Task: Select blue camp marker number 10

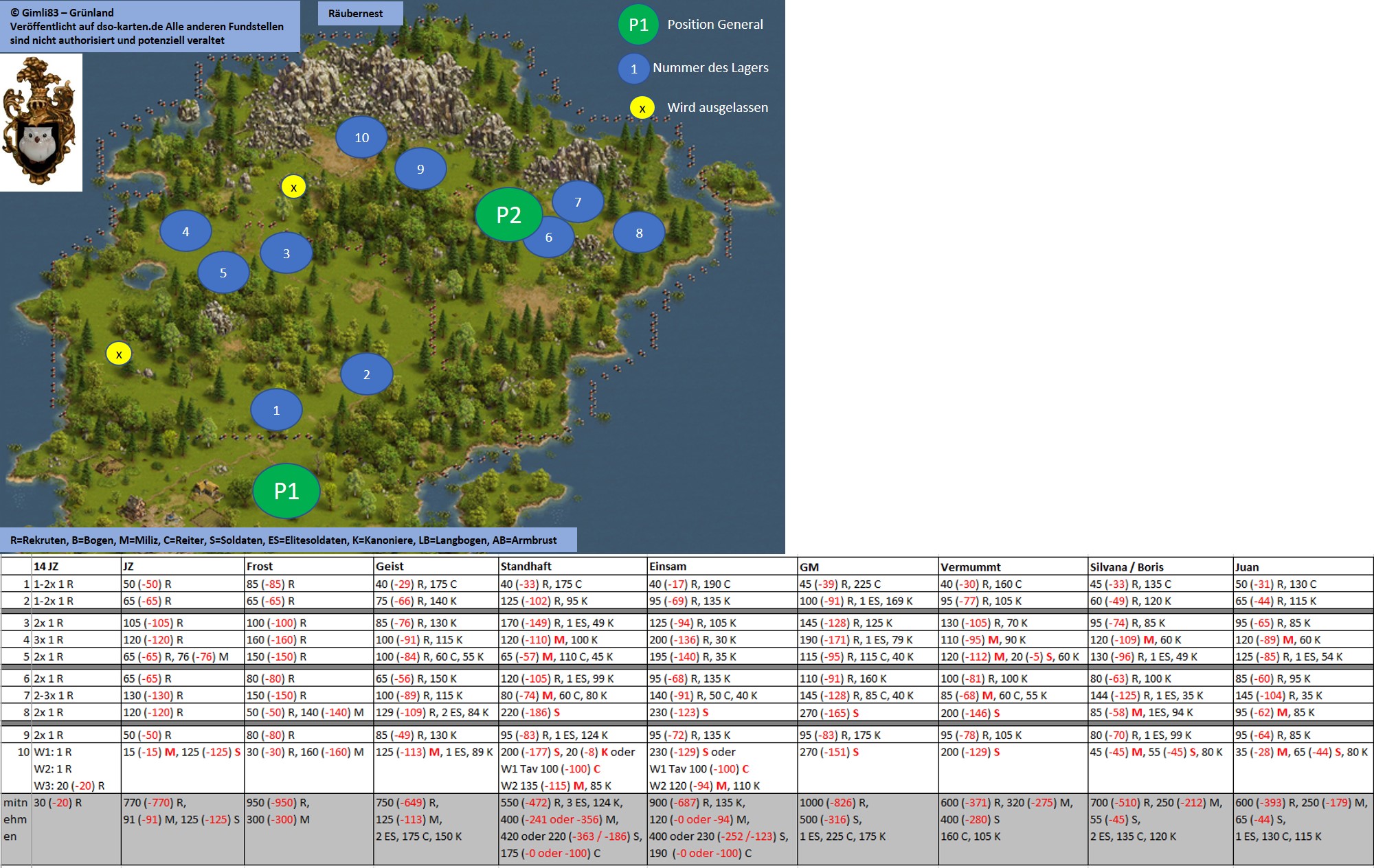Action: coord(361,137)
